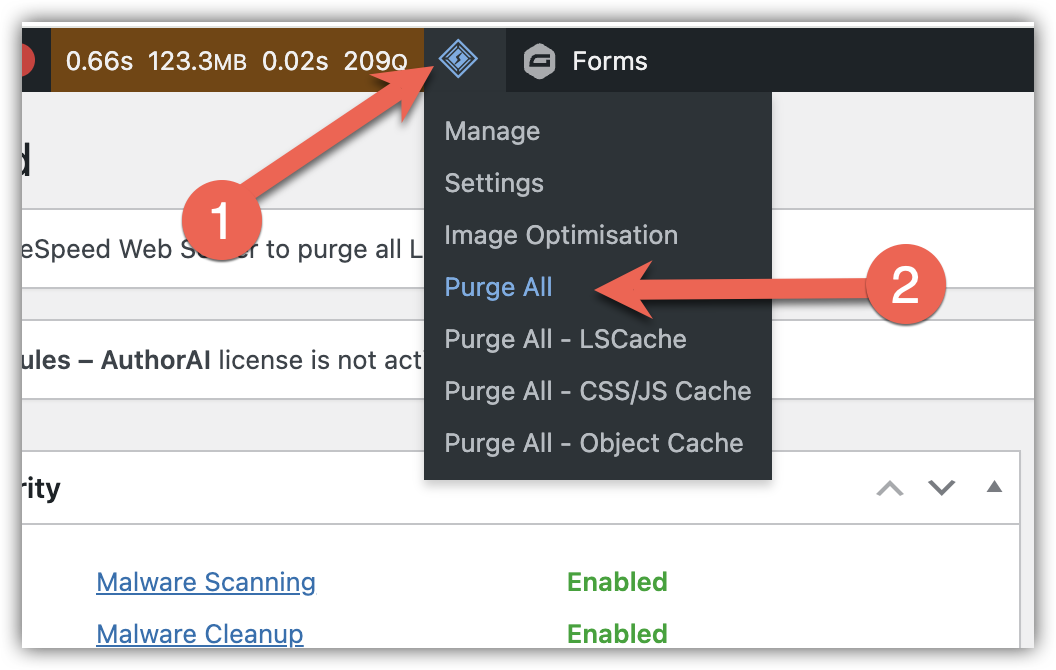
Task: Choose Image Optimisation menu entry
Action: pos(561,235)
